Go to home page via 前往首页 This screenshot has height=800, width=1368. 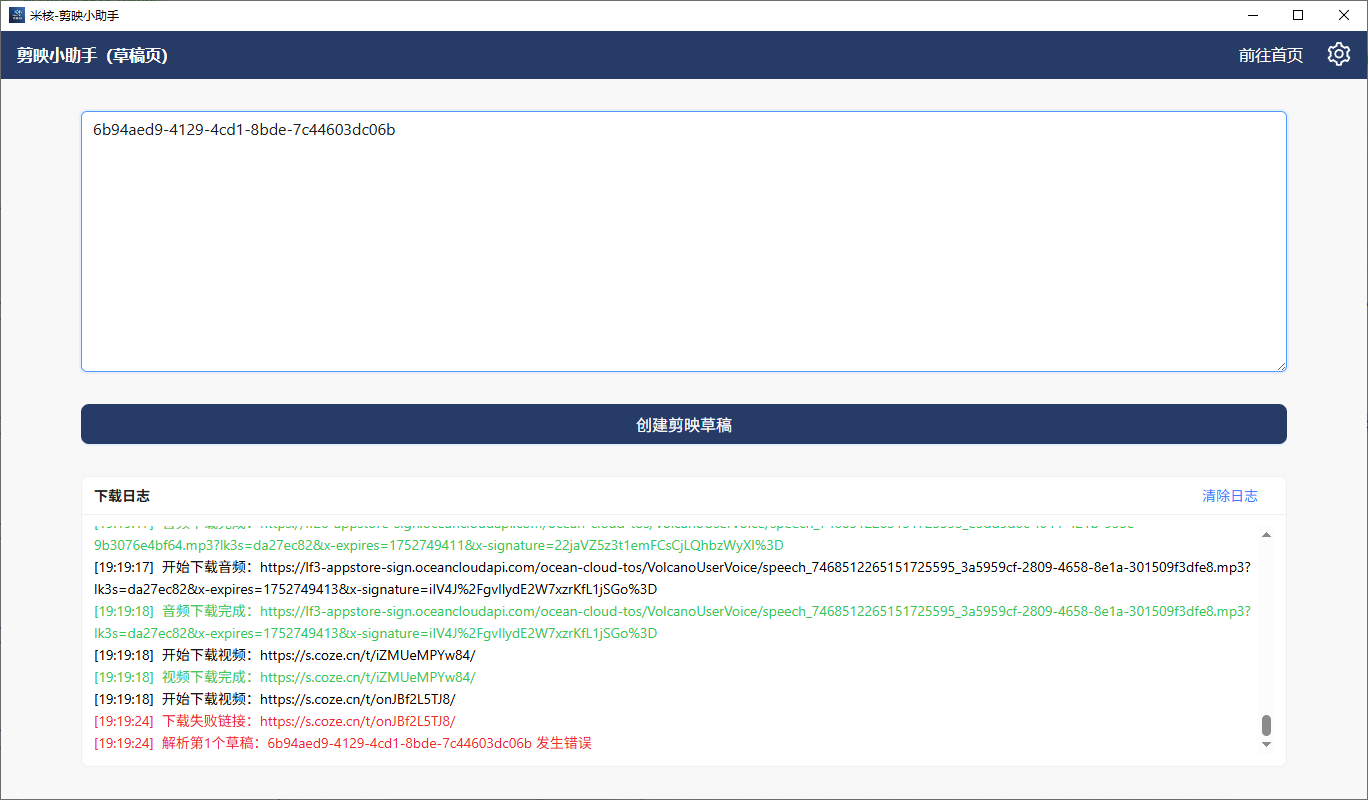1270,56
